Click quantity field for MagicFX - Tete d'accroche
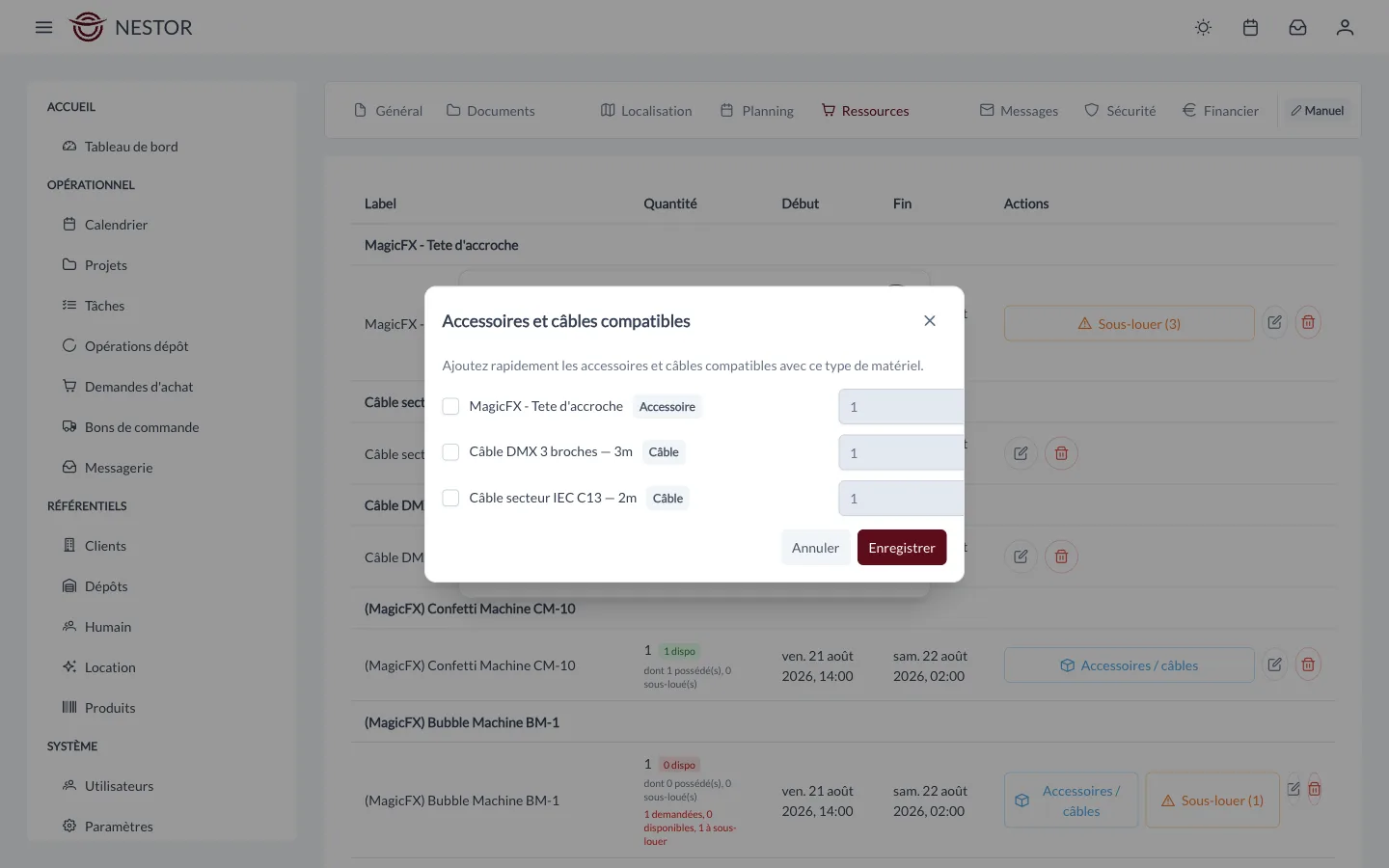This screenshot has height=868, width=1389. click(901, 407)
